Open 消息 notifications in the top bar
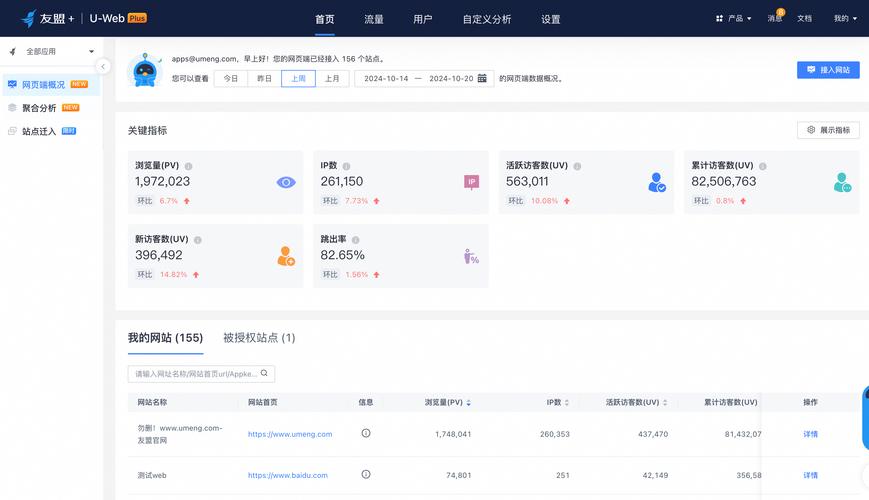Image resolution: width=869 pixels, height=500 pixels. point(775,18)
